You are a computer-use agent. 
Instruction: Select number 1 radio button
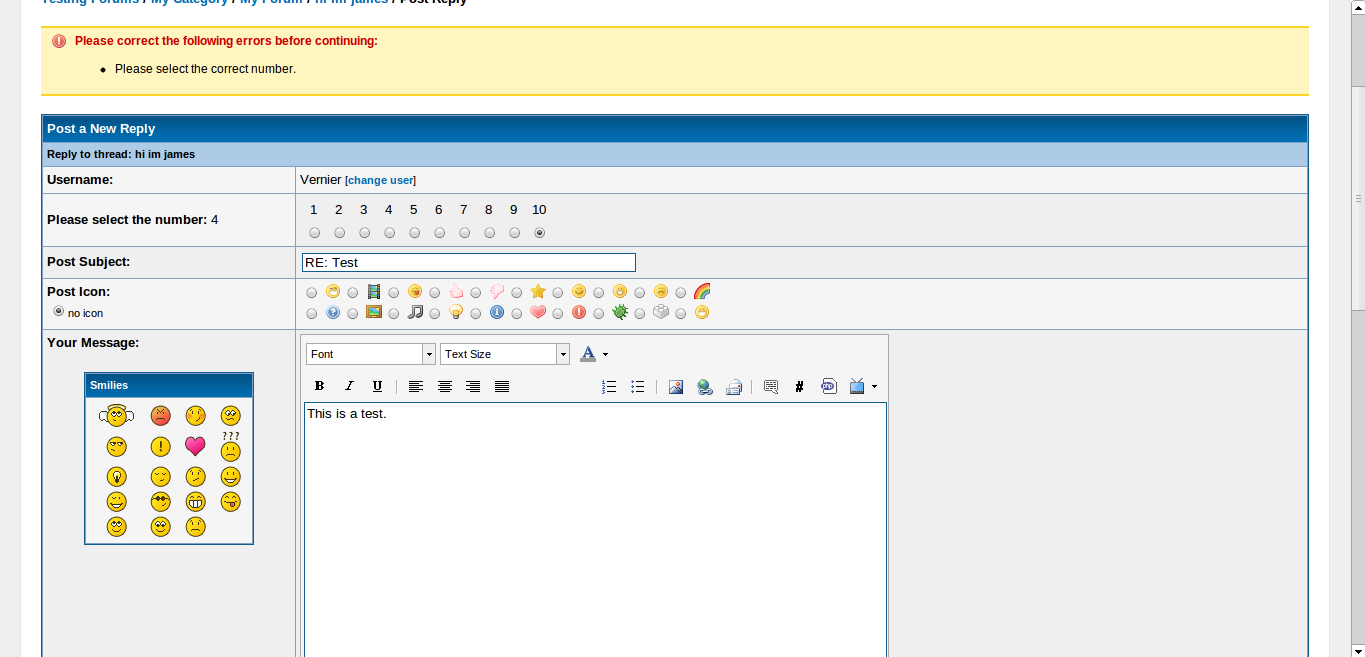315,233
